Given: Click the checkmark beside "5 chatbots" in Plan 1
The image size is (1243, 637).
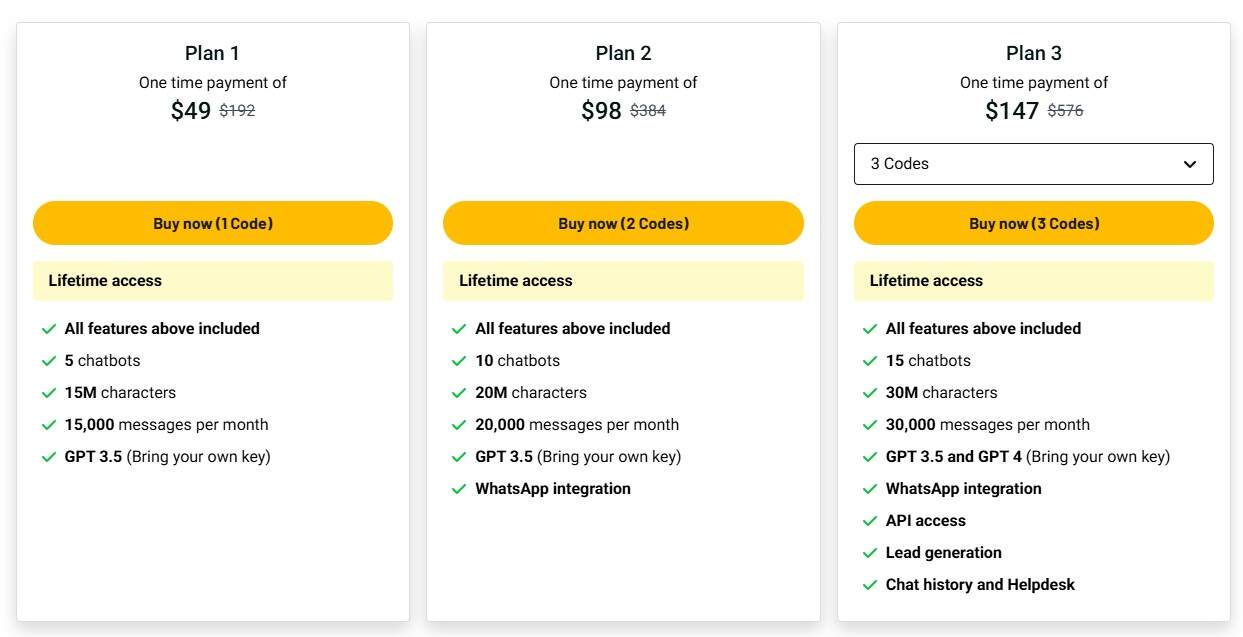Looking at the screenshot, I should click(x=48, y=360).
